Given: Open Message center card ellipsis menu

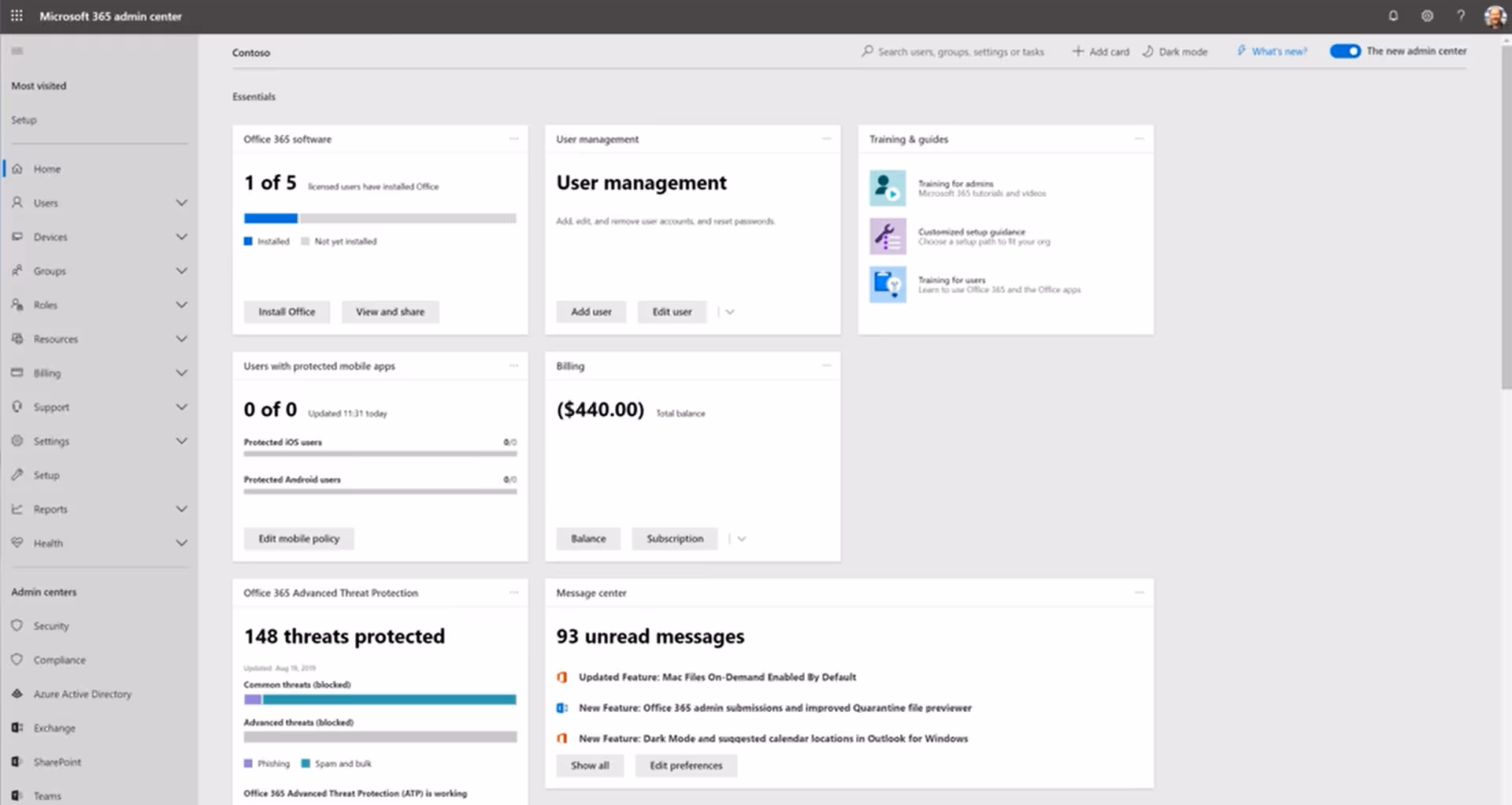Looking at the screenshot, I should click(1139, 592).
